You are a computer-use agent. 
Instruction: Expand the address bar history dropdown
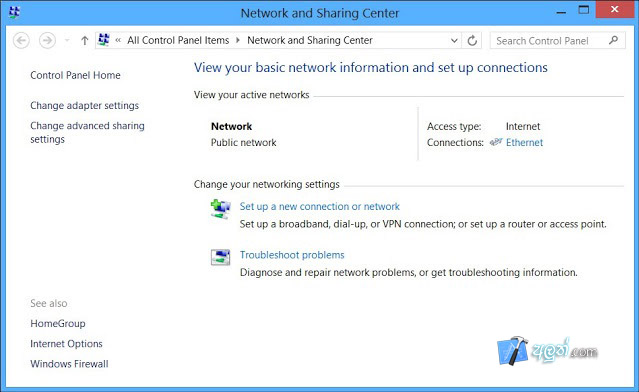[x=454, y=41]
